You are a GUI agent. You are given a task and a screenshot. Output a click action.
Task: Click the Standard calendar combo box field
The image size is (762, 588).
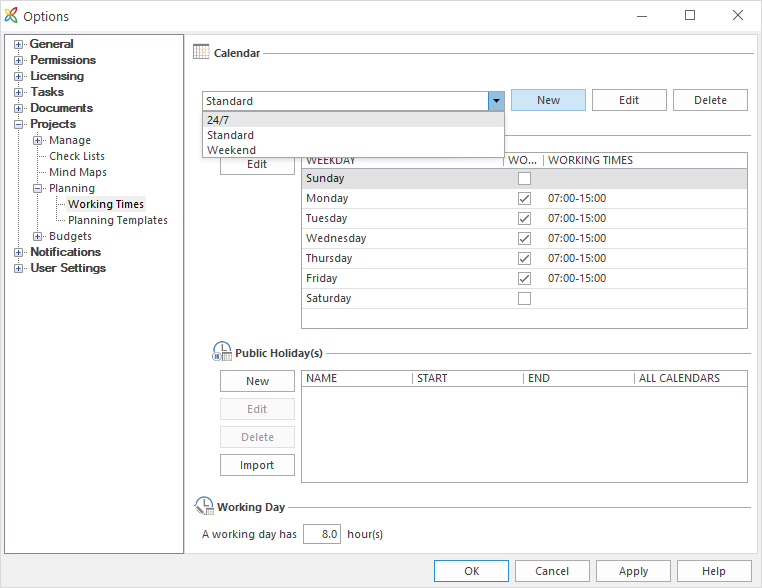(x=346, y=101)
